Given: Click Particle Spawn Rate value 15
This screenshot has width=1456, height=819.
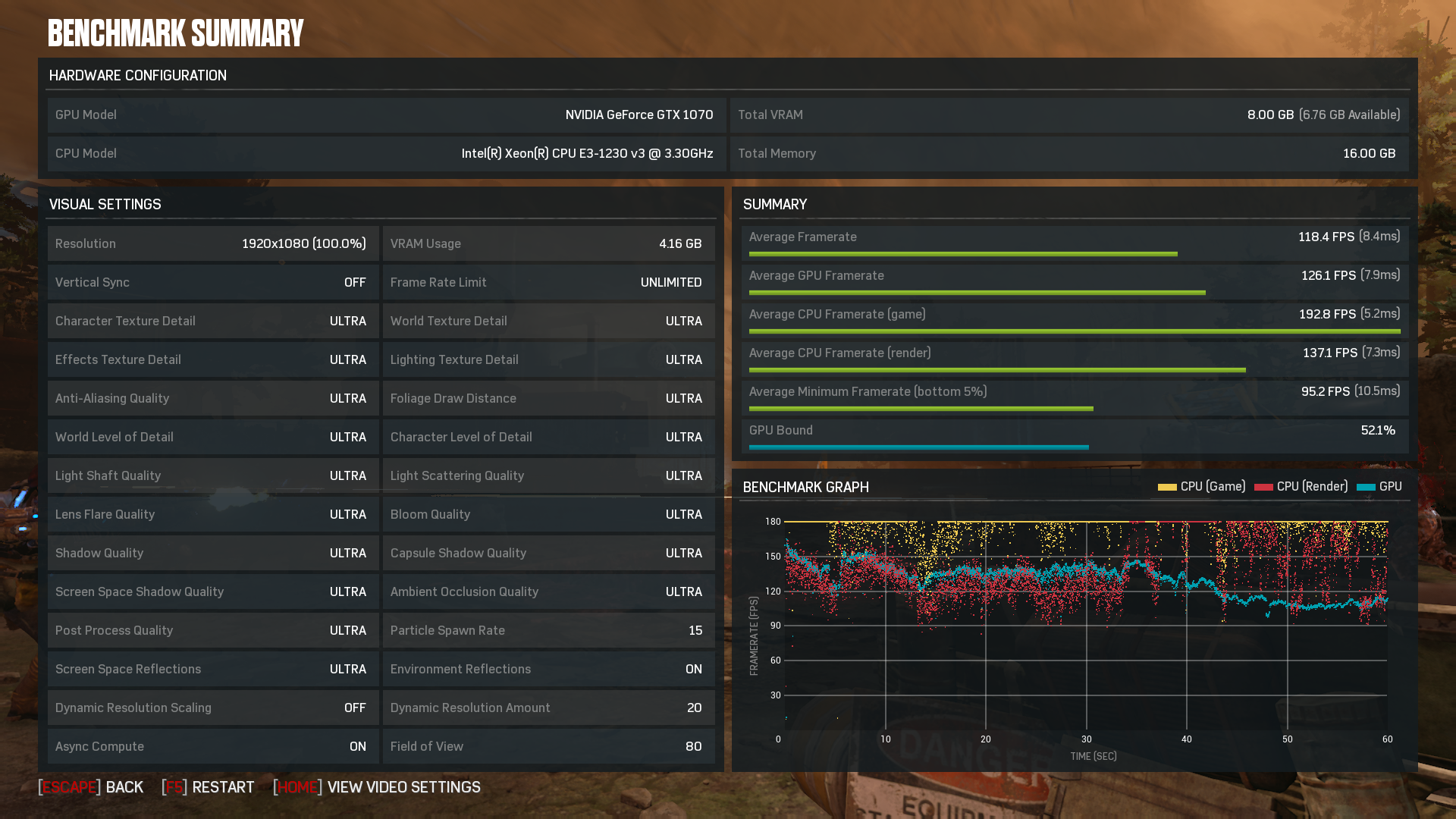Looking at the screenshot, I should [x=695, y=631].
